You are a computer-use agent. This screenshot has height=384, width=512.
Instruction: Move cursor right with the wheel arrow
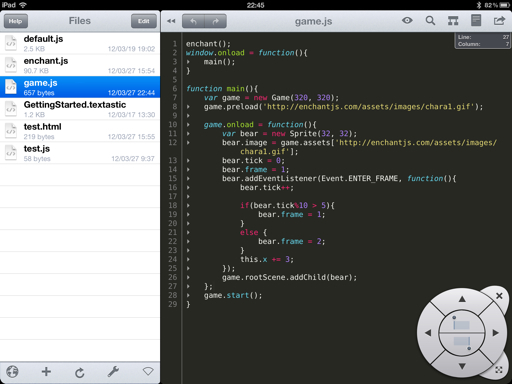point(496,333)
